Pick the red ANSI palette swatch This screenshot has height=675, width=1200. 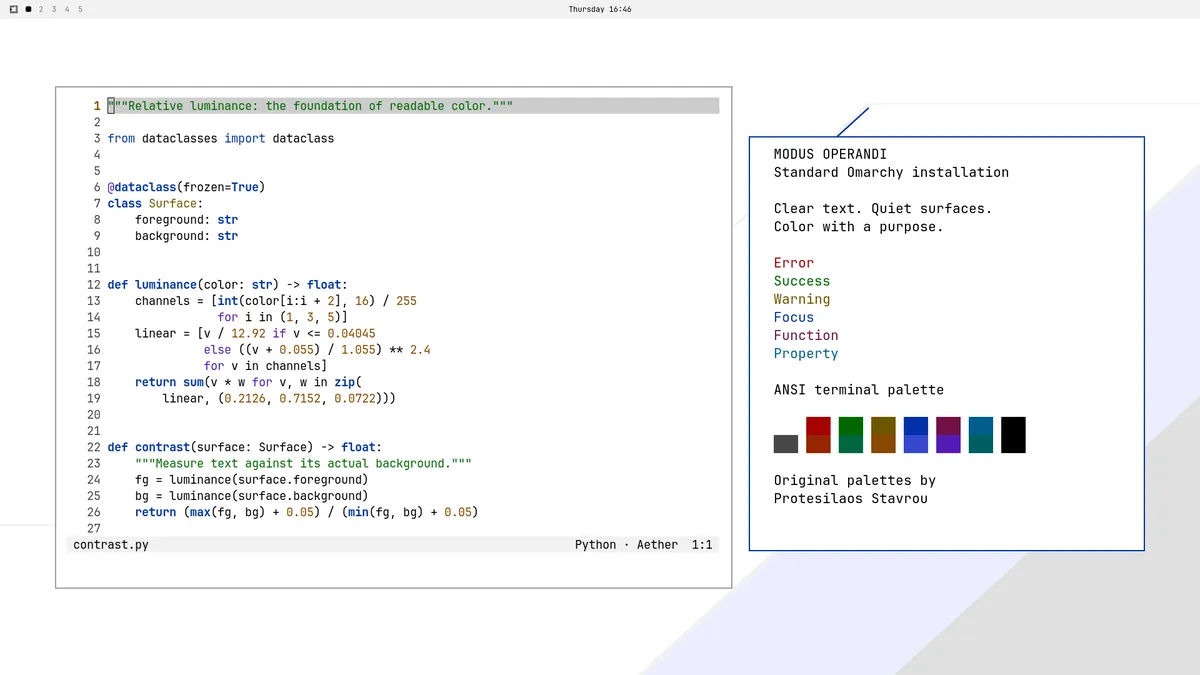pyautogui.click(x=819, y=435)
